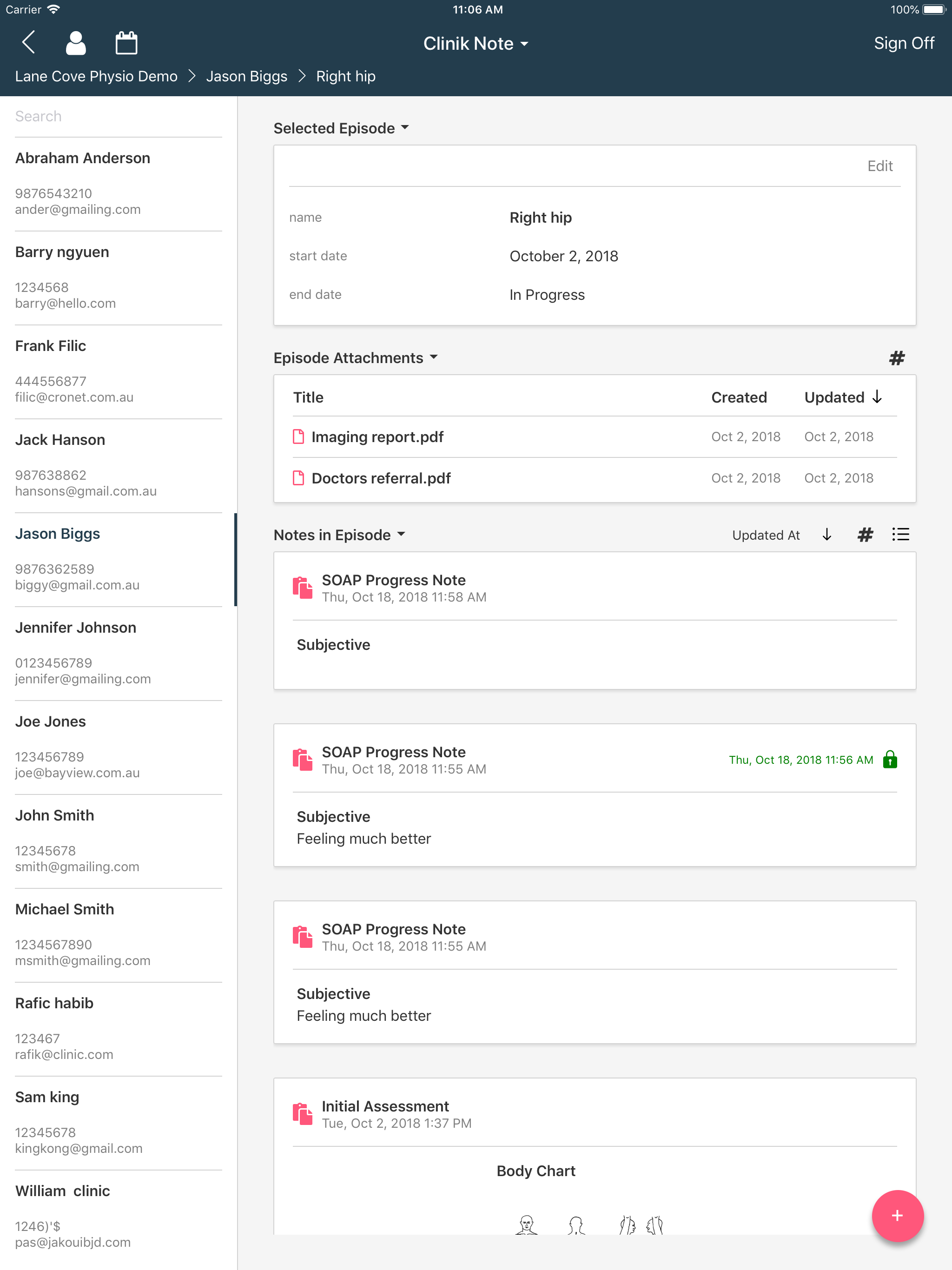Select patient Joe Jones

[118, 747]
